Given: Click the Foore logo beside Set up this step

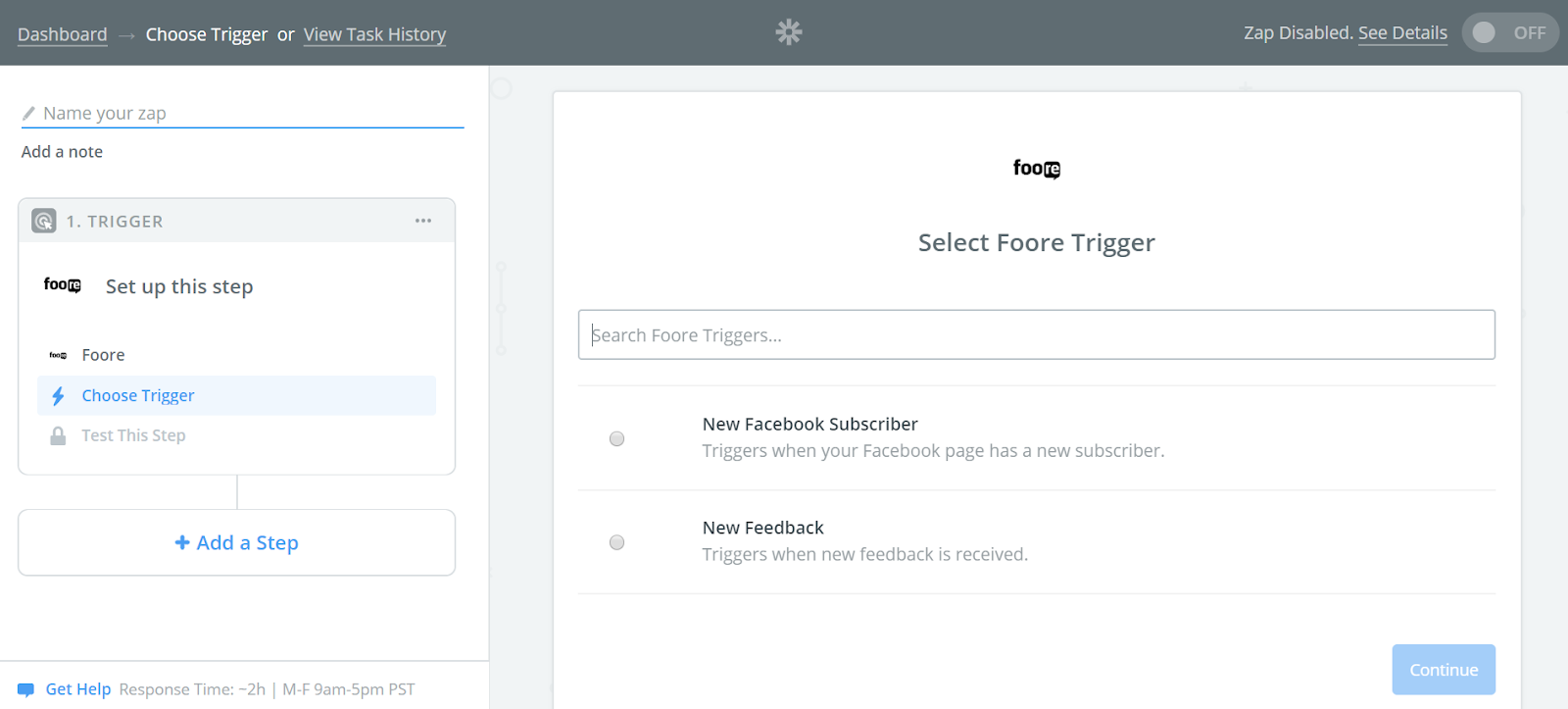Looking at the screenshot, I should pos(62,285).
